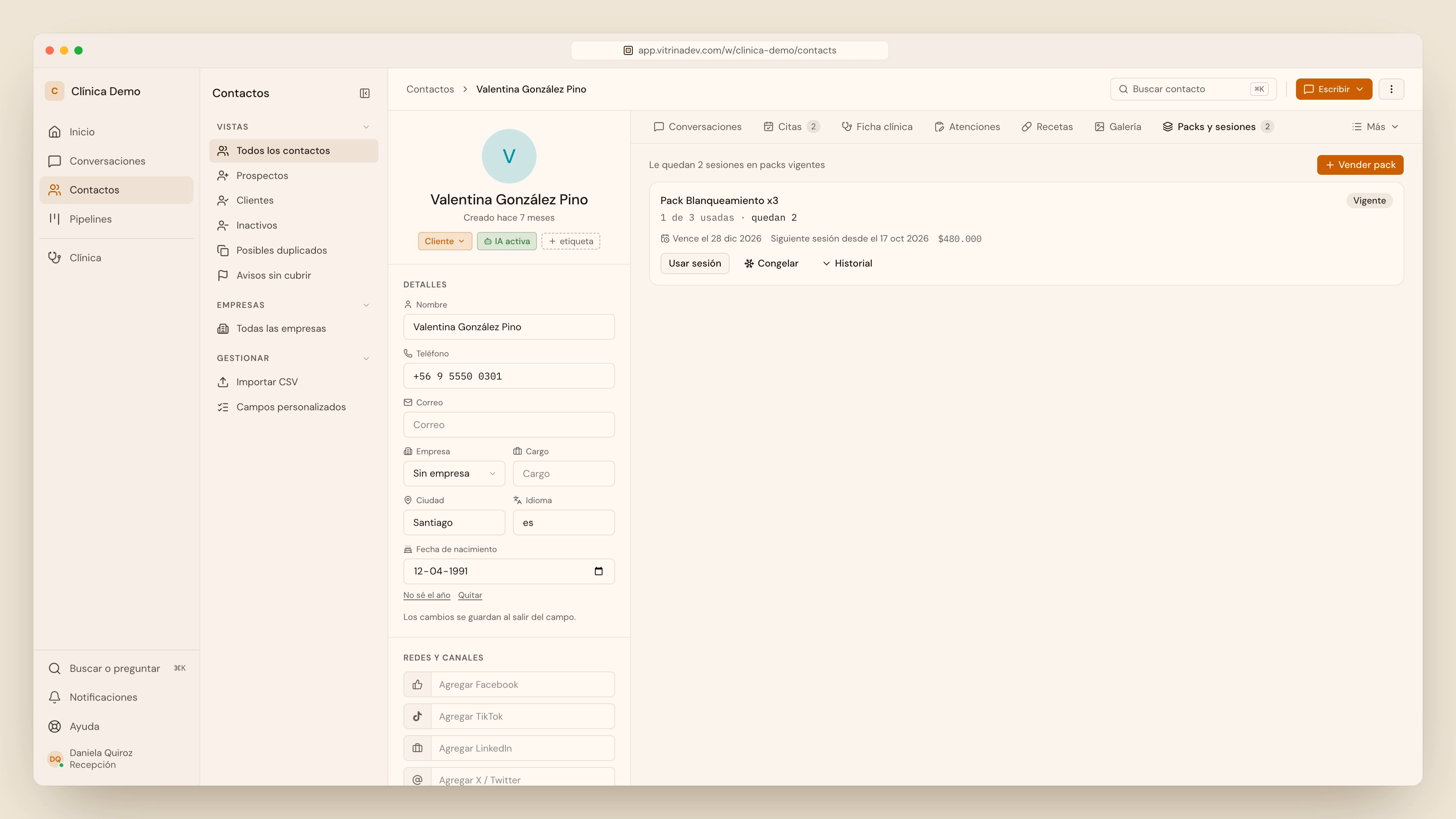Screen dimensions: 1456x819
Task: Open Avisos sin cubrir view
Action: coord(293,275)
